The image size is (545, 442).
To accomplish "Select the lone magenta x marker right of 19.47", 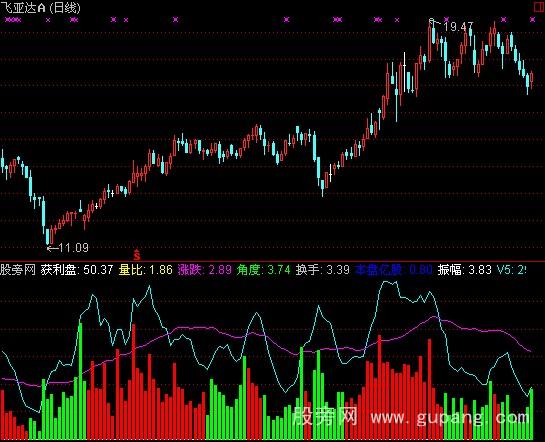I will coord(504,20).
